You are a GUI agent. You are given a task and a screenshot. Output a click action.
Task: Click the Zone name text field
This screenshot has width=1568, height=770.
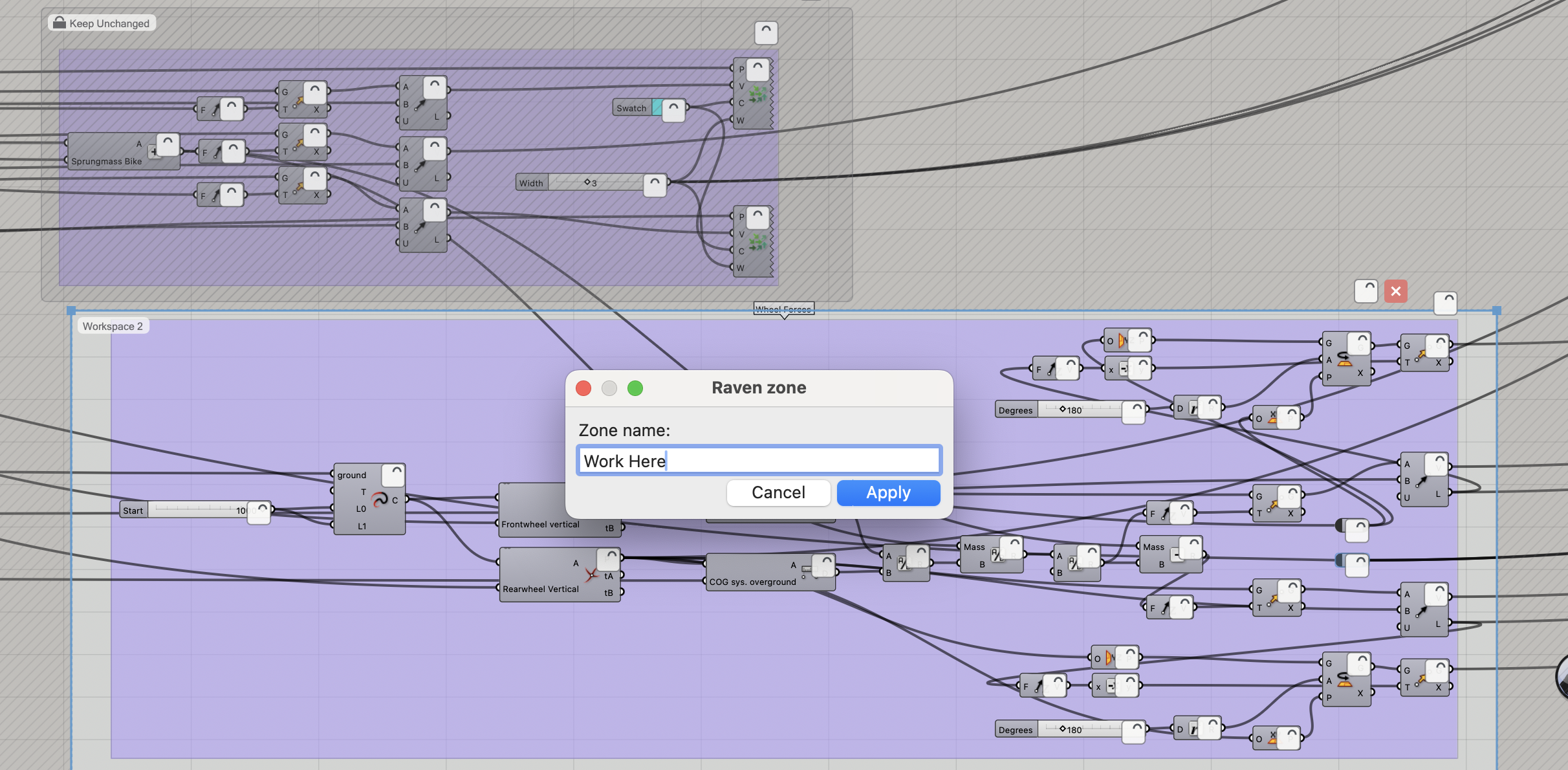tap(759, 461)
